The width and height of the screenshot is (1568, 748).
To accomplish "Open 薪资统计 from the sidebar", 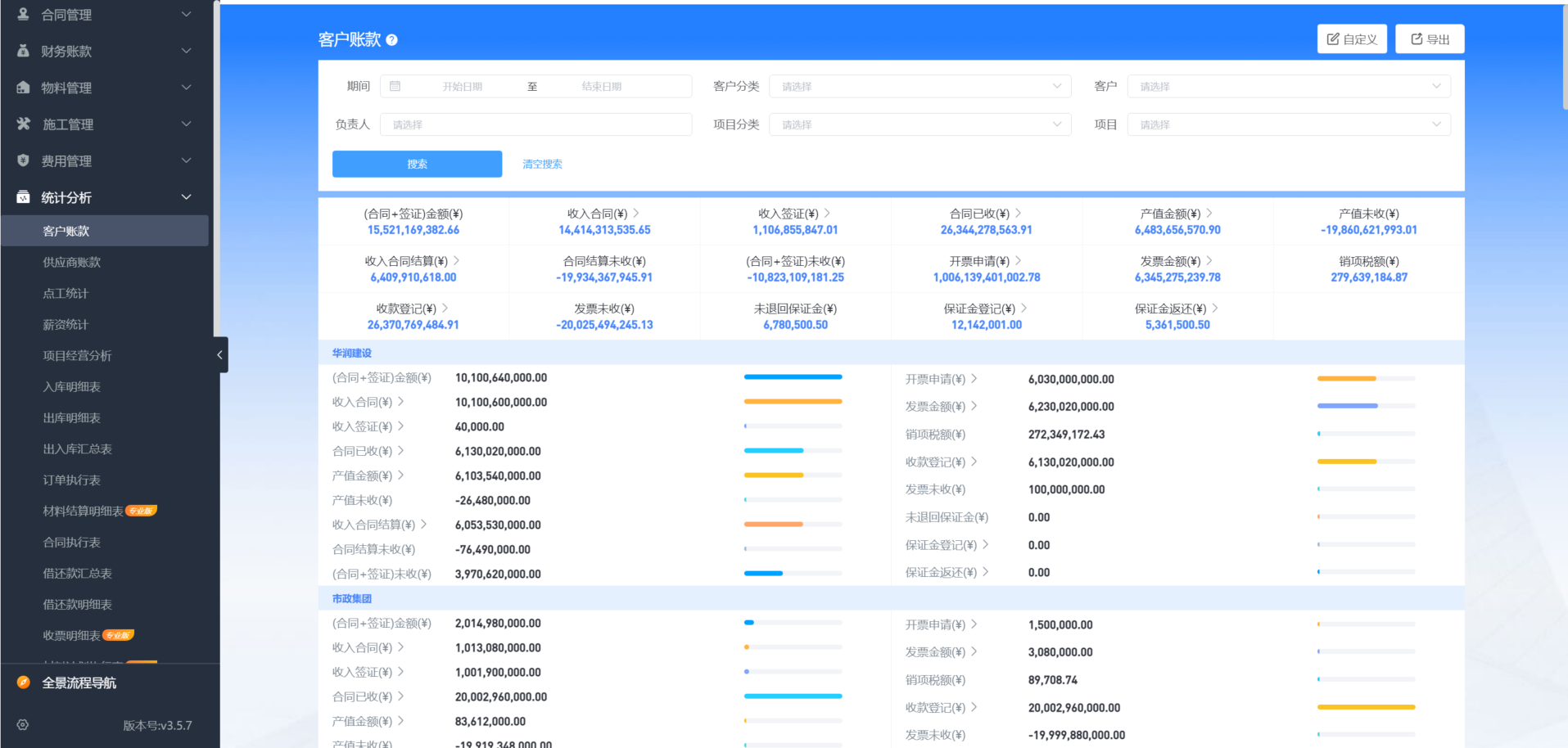I will 66,324.
